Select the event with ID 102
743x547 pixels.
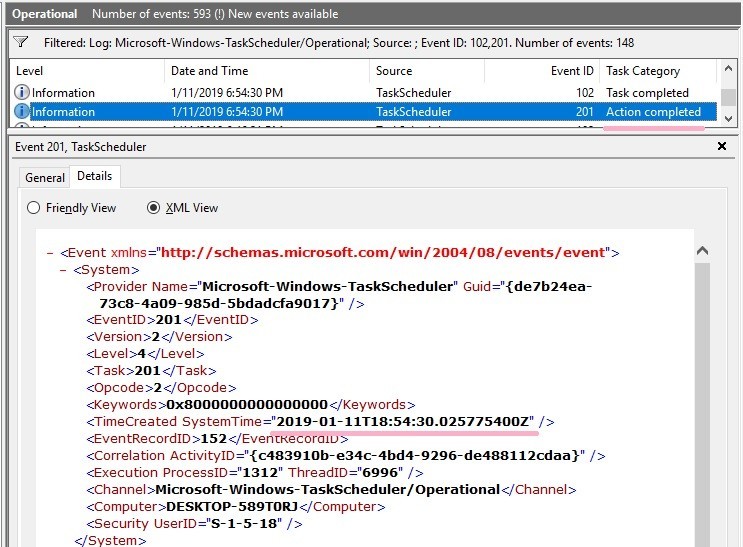click(x=363, y=92)
